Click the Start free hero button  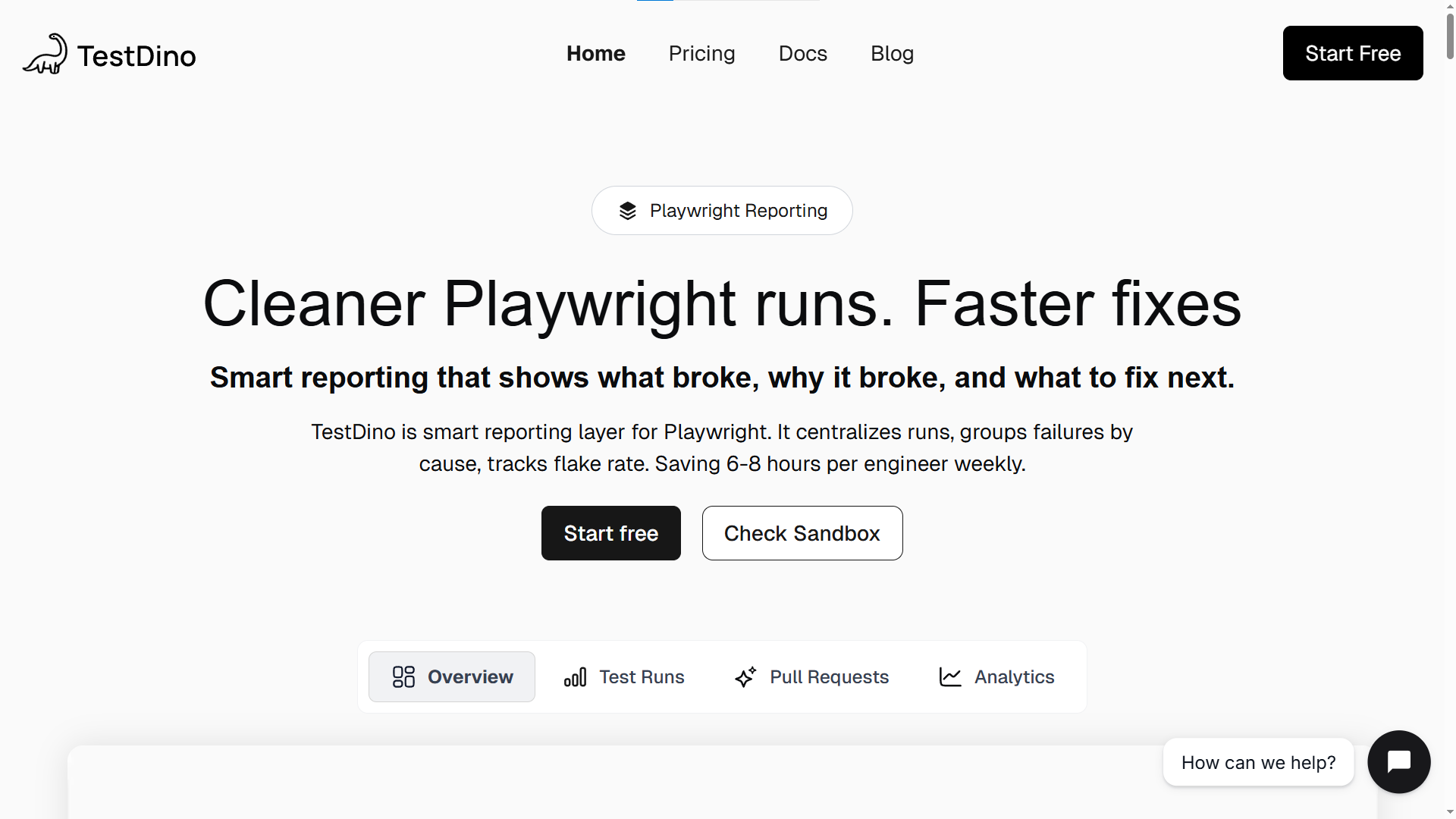pyautogui.click(x=610, y=533)
